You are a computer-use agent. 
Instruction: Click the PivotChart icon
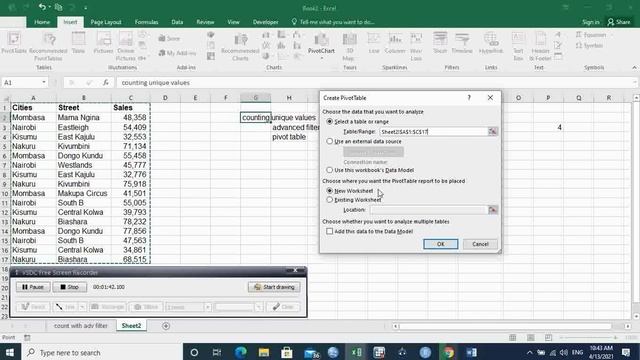click(x=321, y=42)
